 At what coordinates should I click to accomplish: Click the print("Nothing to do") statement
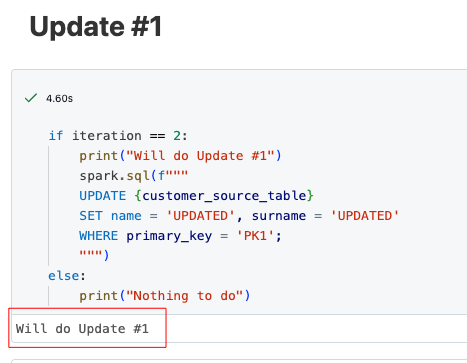click(x=165, y=296)
